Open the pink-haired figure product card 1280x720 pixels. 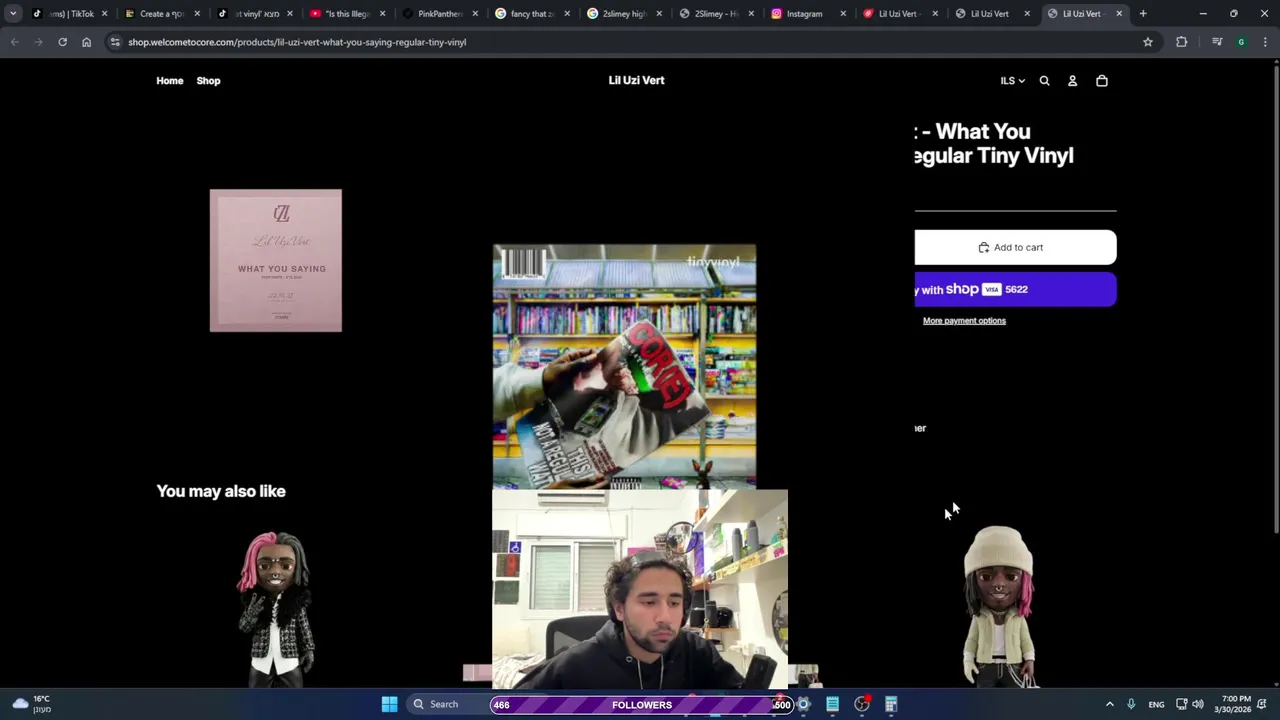pyautogui.click(x=275, y=608)
